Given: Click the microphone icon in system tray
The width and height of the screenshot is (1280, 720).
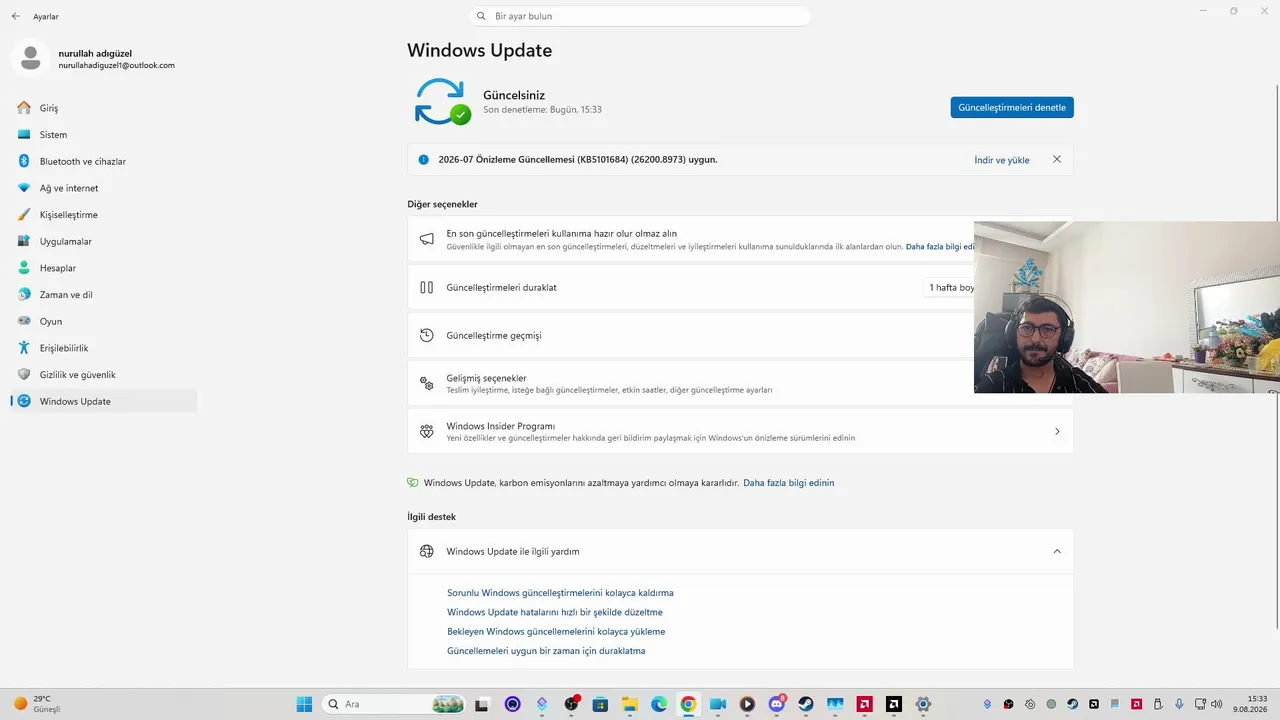Looking at the screenshot, I should (x=1178, y=704).
